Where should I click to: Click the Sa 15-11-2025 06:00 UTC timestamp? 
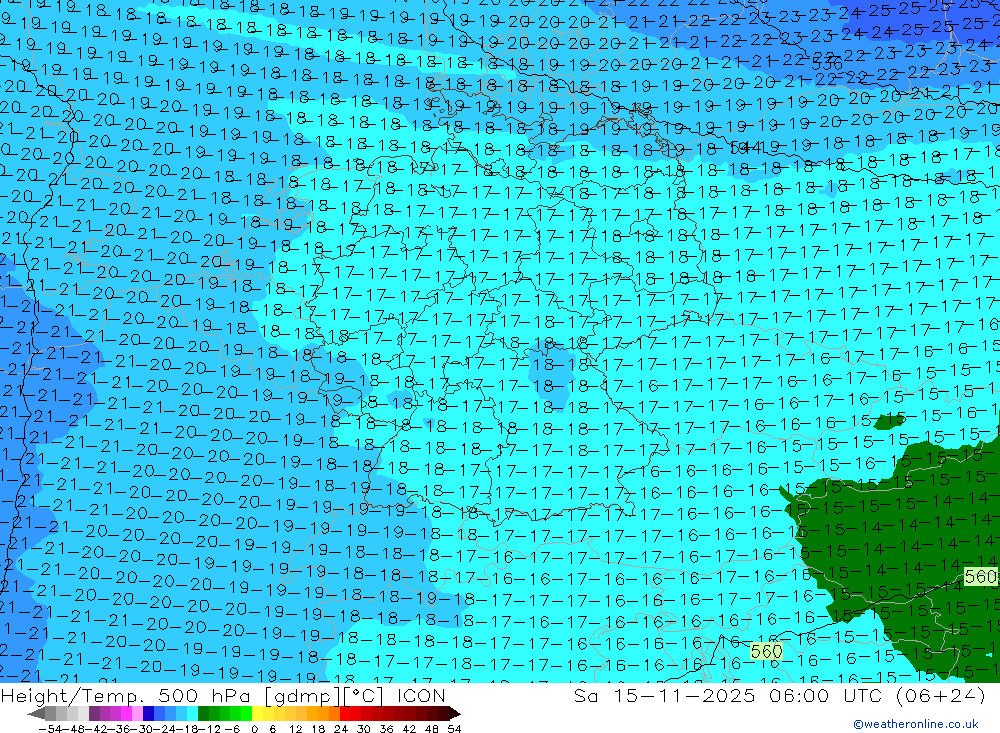(730, 695)
